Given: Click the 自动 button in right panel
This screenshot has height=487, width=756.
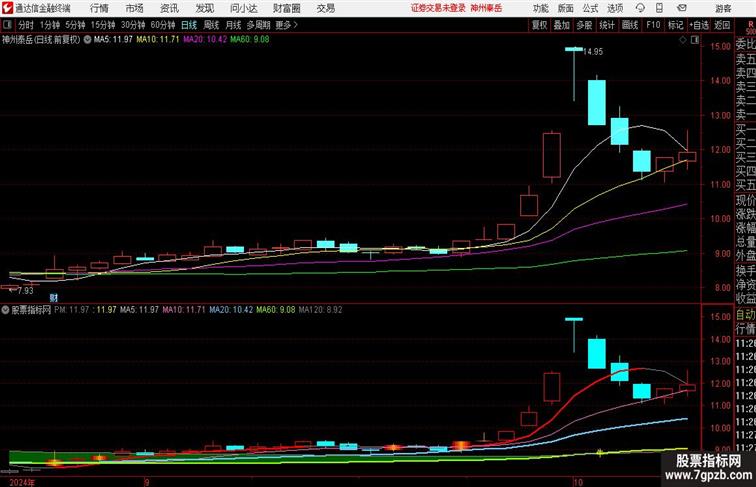Looking at the screenshot, I should (745, 314).
